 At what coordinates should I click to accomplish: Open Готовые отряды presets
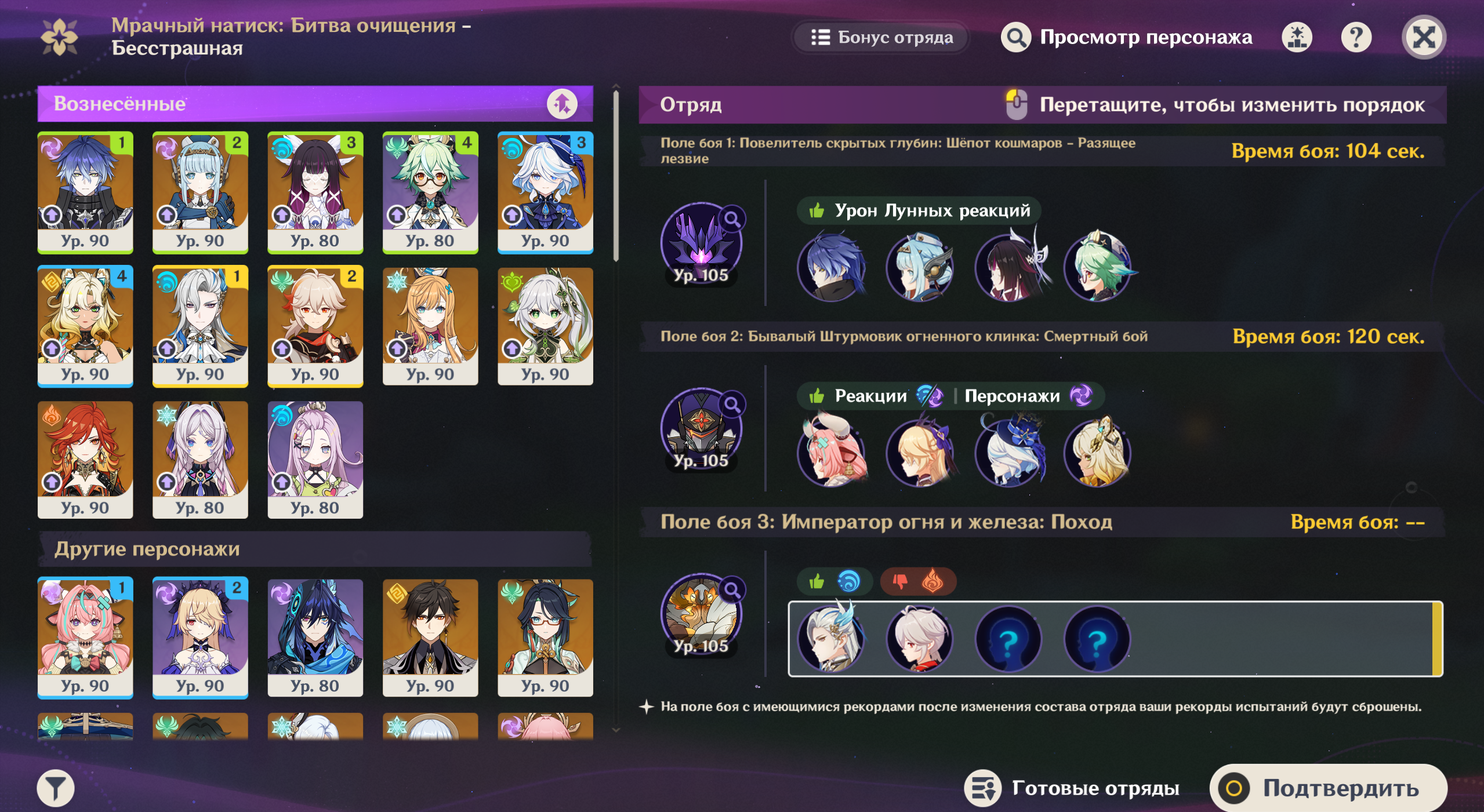click(x=1072, y=788)
